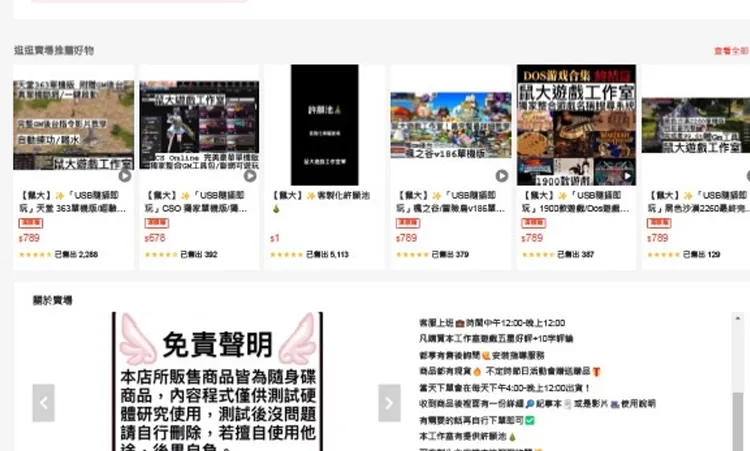Open the 天堂 363單機版 product title link
This screenshot has height=451, width=750.
[x=72, y=202]
